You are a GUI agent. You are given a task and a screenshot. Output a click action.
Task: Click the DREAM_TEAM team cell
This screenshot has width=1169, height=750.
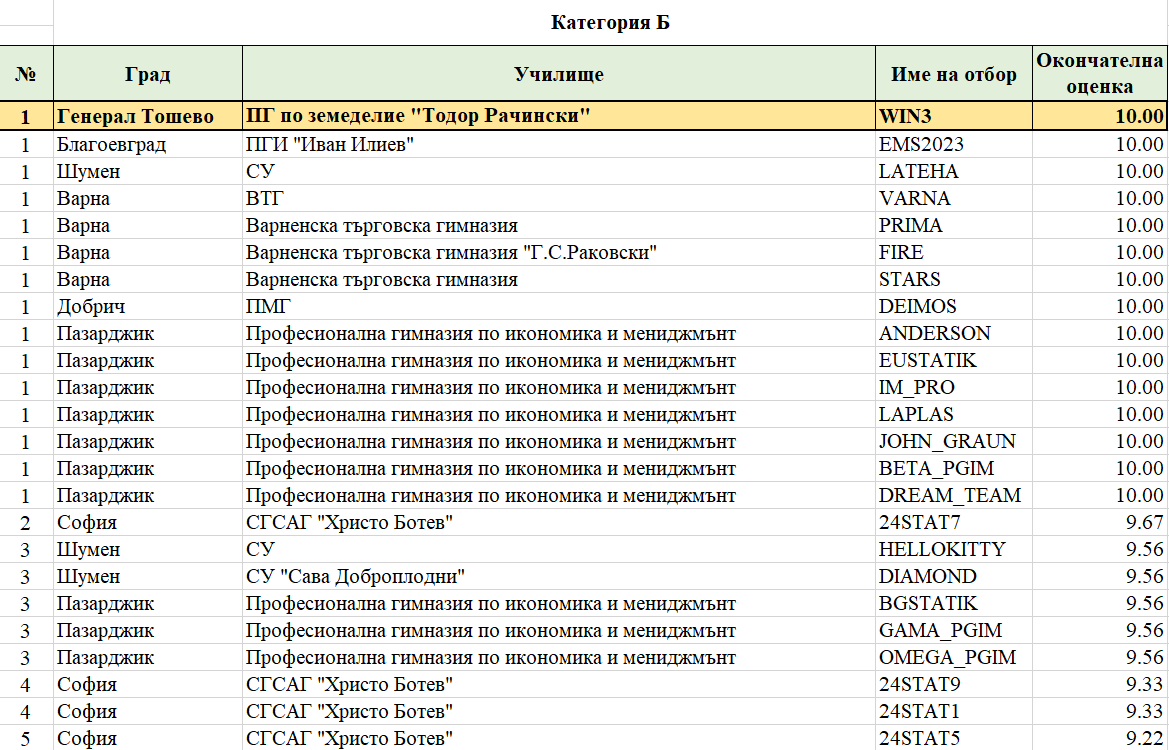point(954,495)
